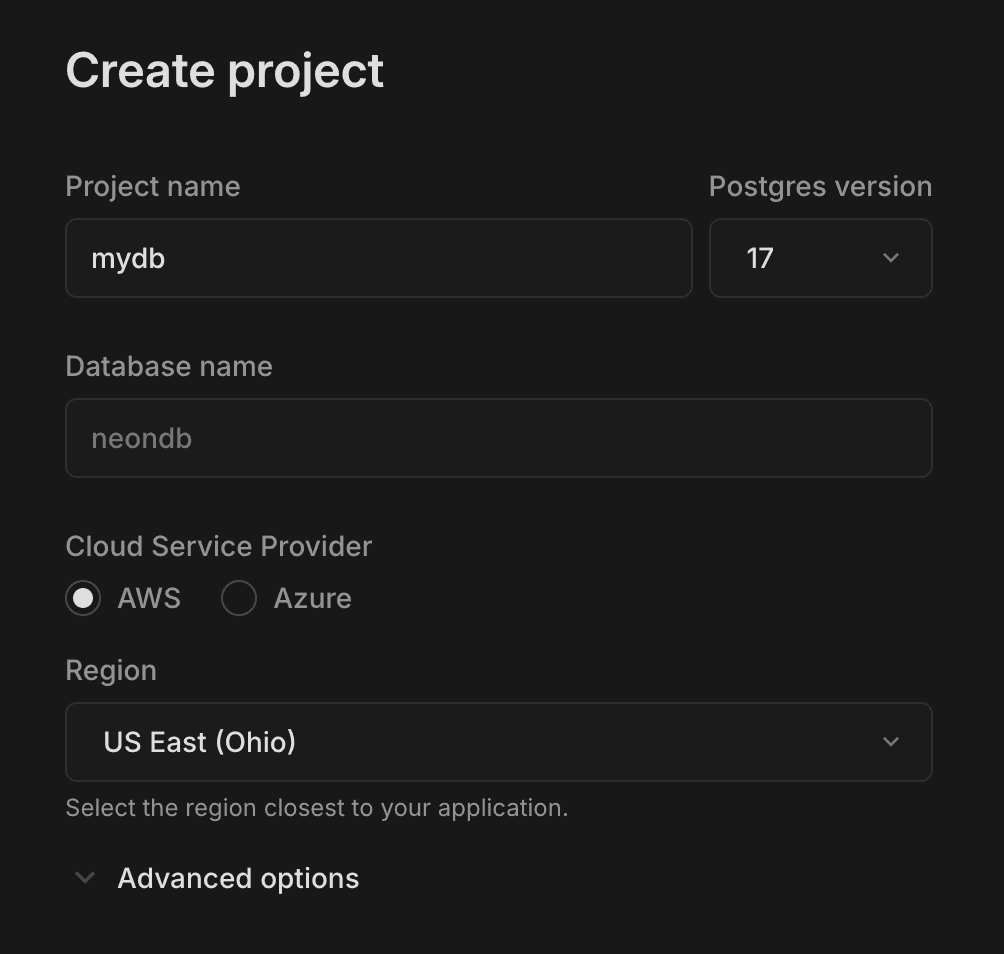Viewport: 1004px width, 954px height.
Task: Click the chevron icon in Postgres version box
Action: pyautogui.click(x=890, y=258)
